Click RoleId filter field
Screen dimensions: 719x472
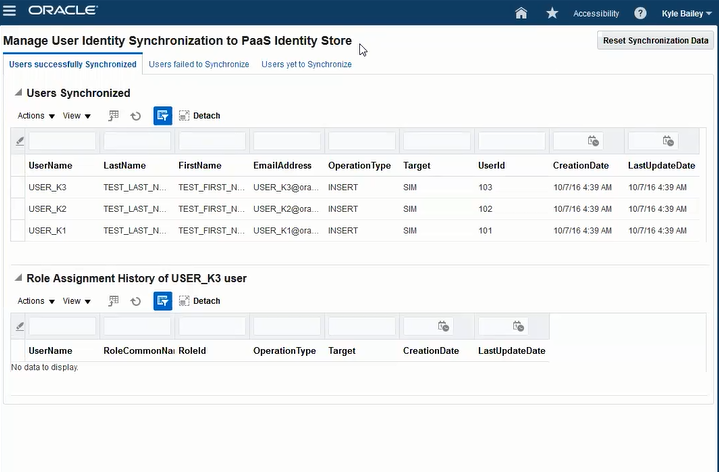(x=212, y=326)
